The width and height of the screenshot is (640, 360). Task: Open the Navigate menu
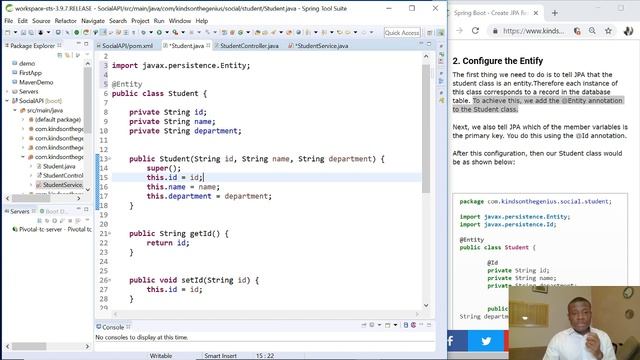[93, 21]
